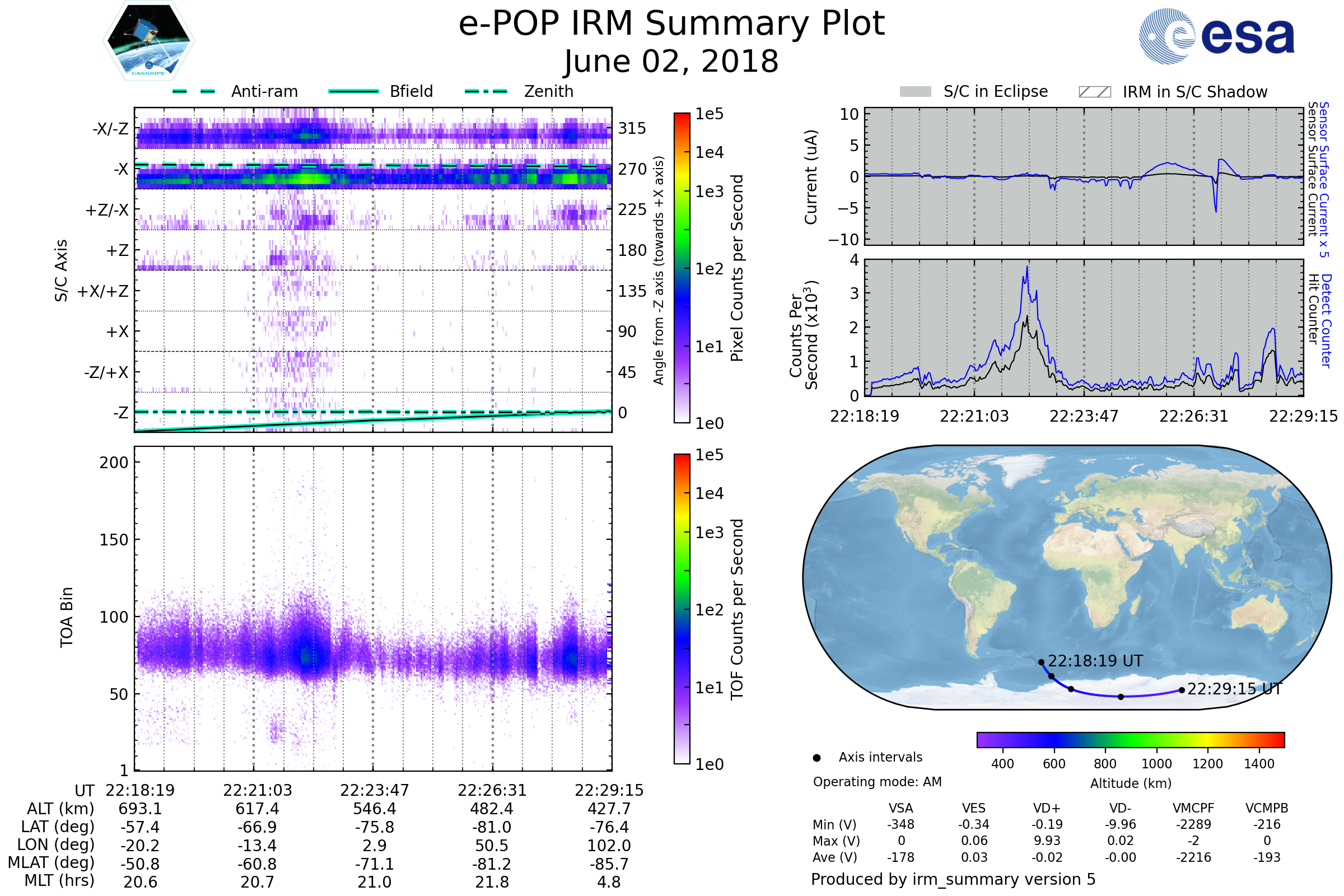
Task: Click the ESA logo
Action: pyautogui.click(x=1216, y=36)
